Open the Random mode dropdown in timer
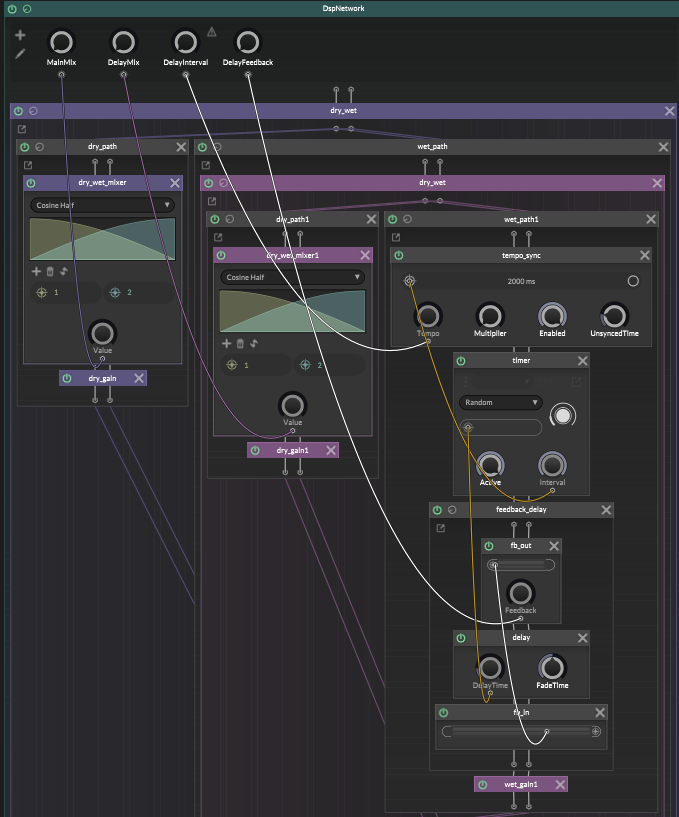This screenshot has width=679, height=817. (x=501, y=402)
